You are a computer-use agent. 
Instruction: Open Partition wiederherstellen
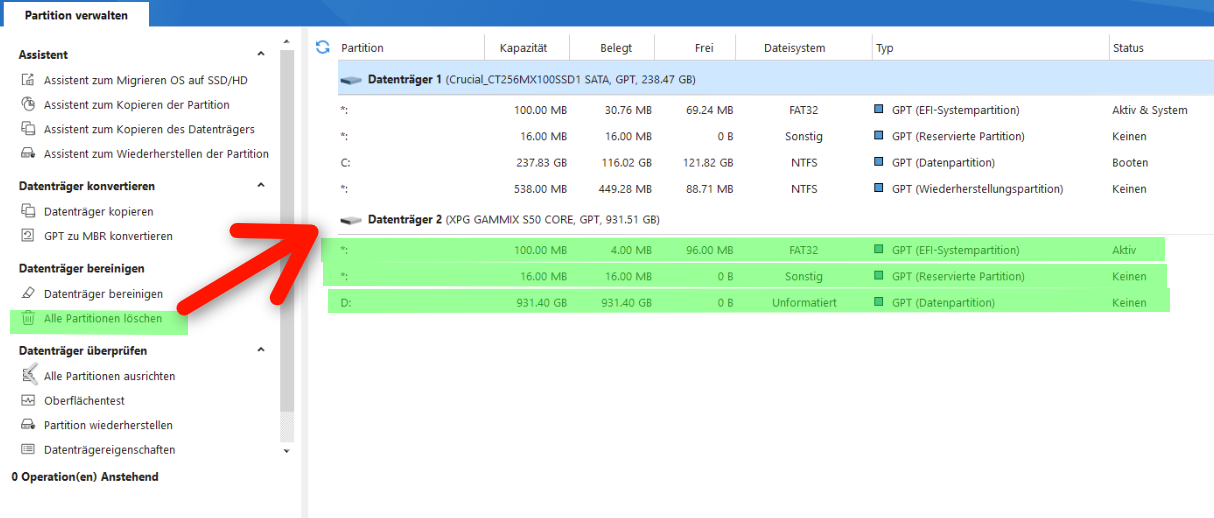(108, 425)
